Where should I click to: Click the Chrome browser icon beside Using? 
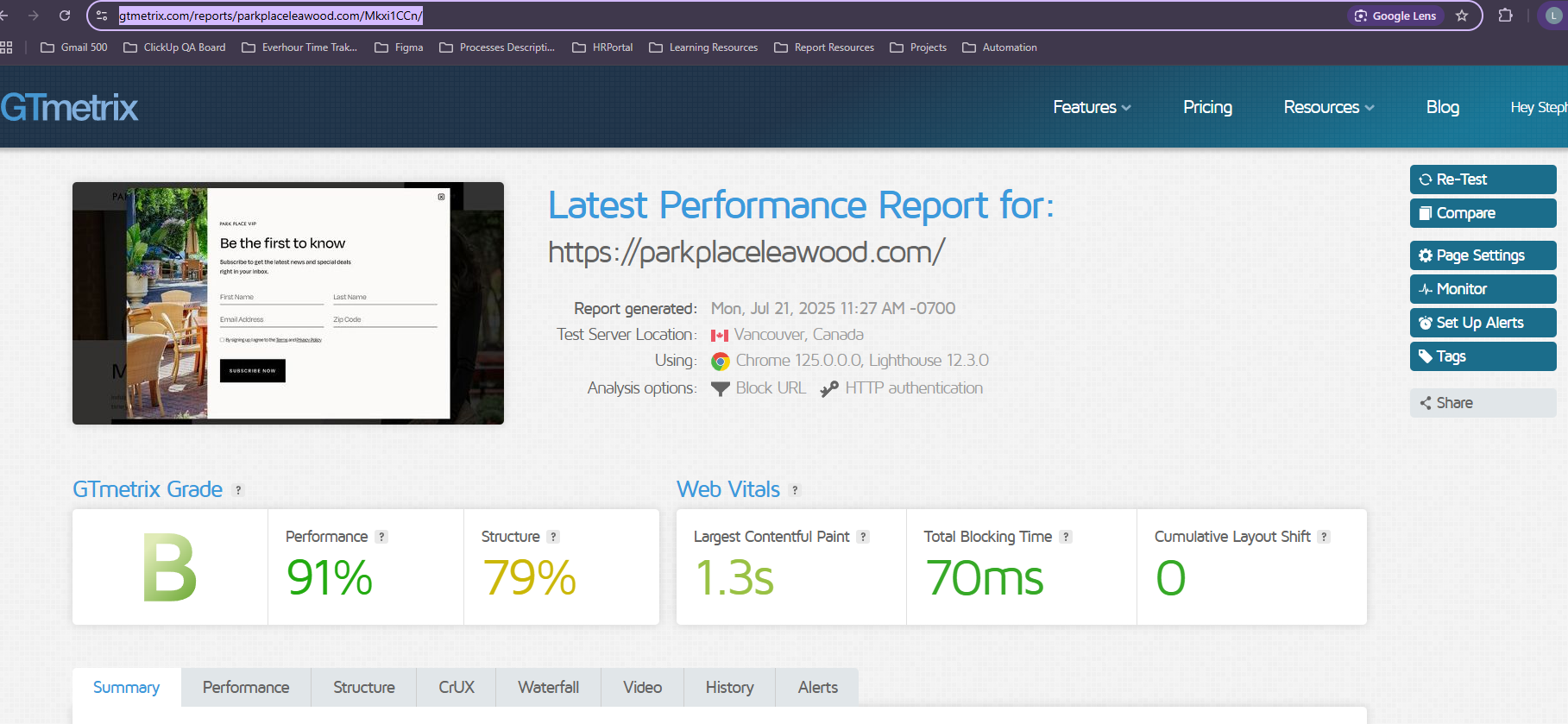pos(721,361)
